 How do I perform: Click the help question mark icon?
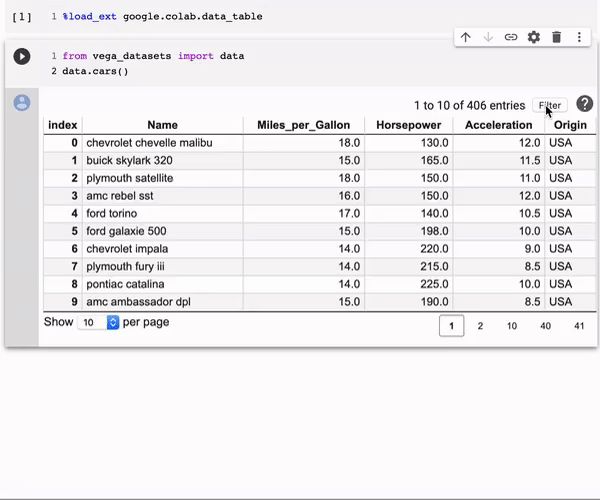[585, 104]
